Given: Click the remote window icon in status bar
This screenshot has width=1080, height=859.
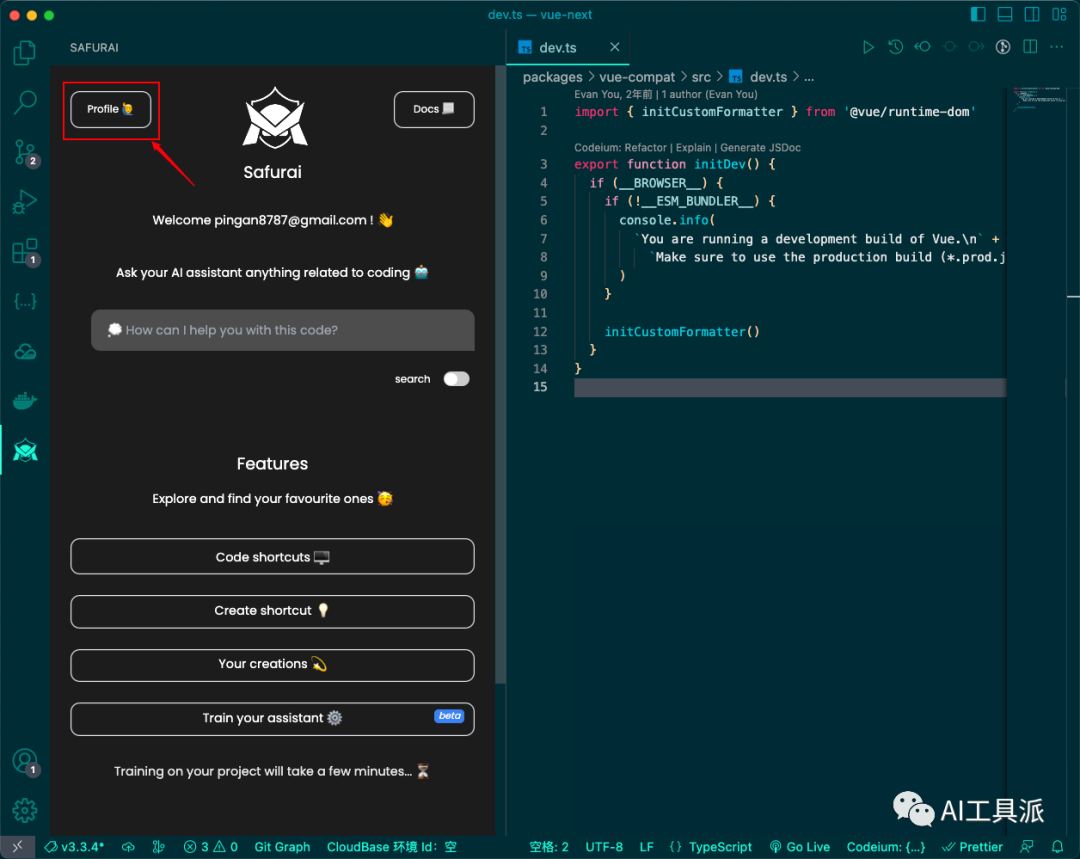Looking at the screenshot, I should (x=17, y=847).
